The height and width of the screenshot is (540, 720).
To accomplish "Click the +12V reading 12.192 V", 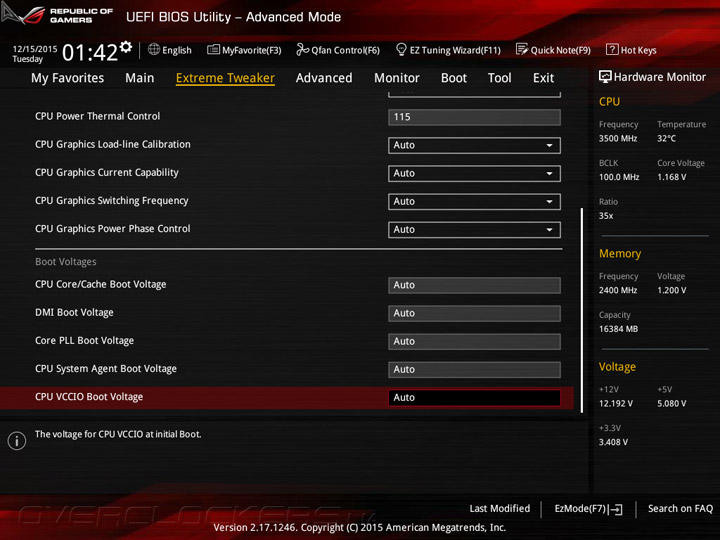I will [x=615, y=404].
